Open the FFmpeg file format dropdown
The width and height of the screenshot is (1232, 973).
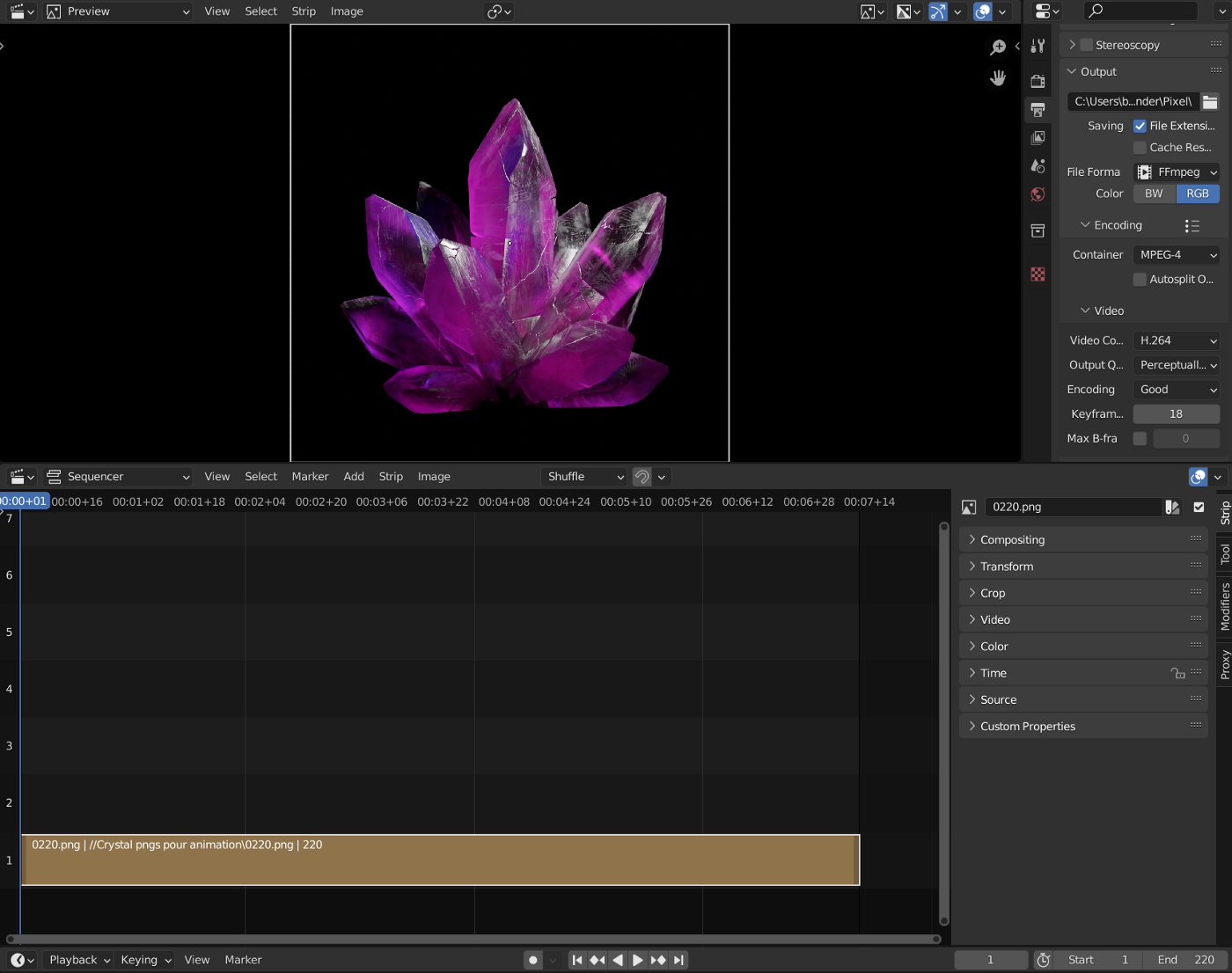click(x=1177, y=172)
